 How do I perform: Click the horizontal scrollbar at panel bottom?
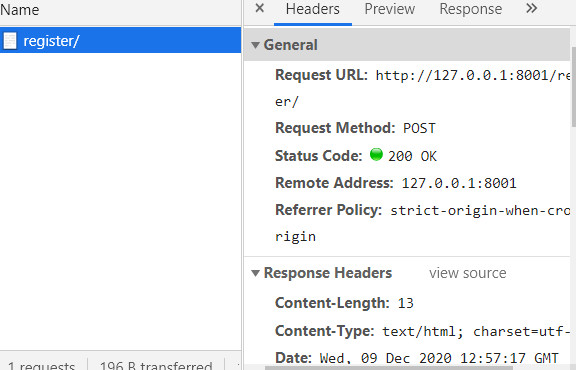pos(388,368)
